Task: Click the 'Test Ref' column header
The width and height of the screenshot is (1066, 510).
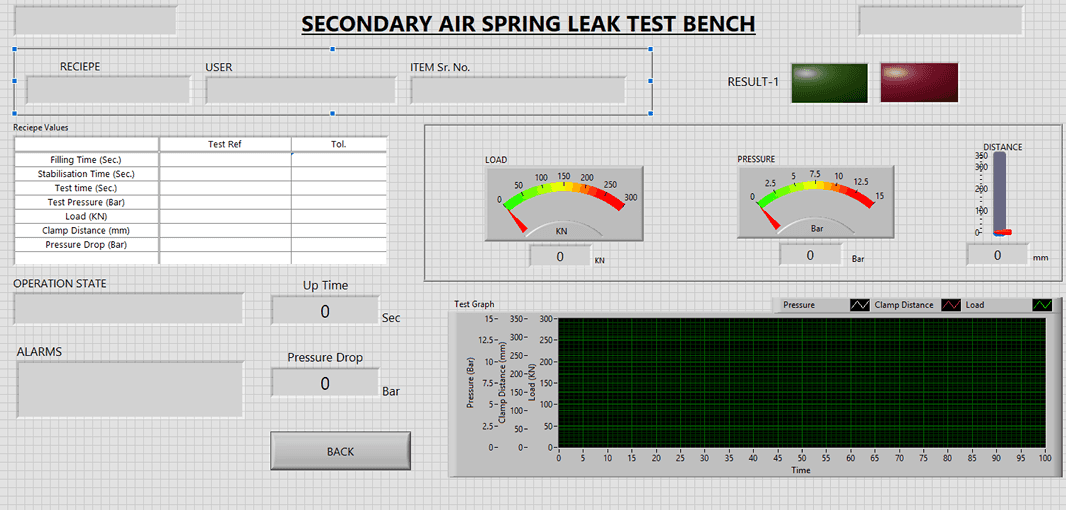Action: click(x=225, y=144)
